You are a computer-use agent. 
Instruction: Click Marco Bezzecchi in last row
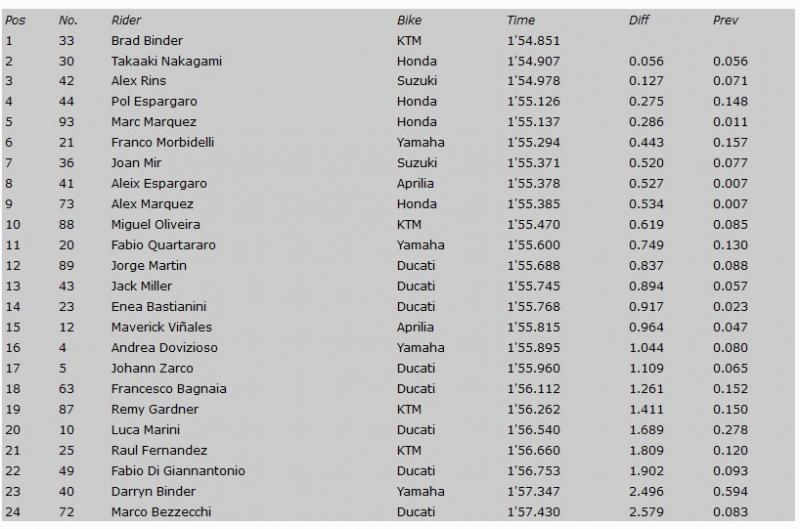(x=161, y=512)
